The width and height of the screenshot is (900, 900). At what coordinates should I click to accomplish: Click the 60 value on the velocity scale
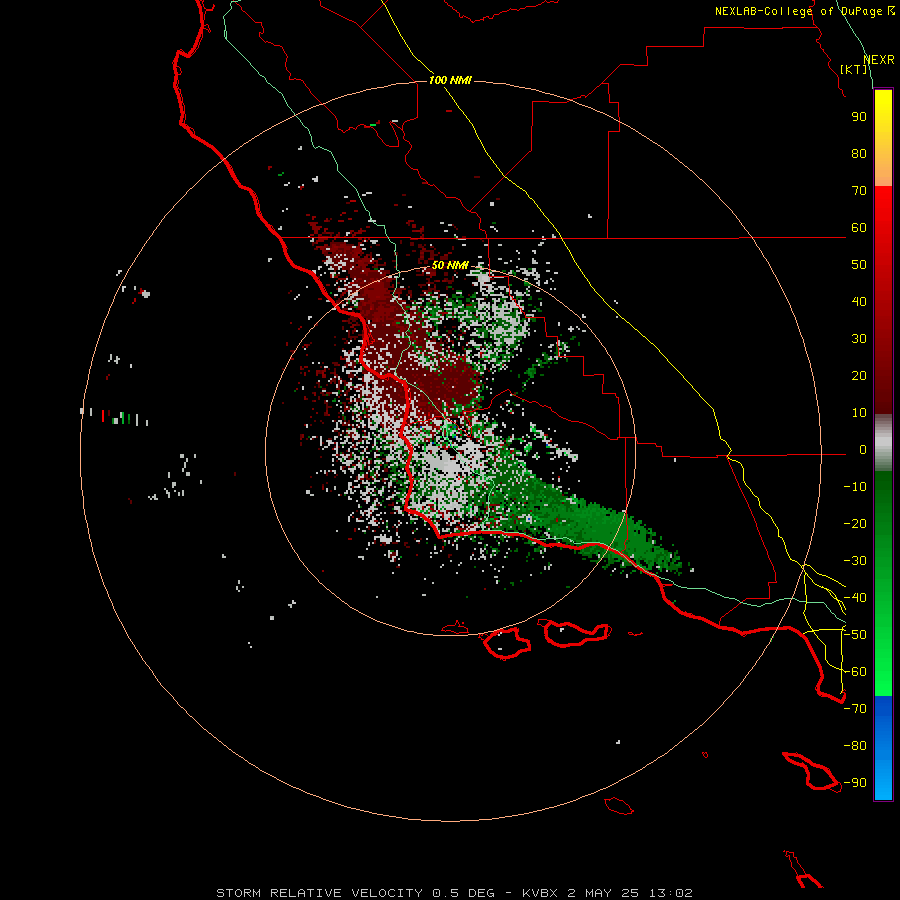[859, 227]
